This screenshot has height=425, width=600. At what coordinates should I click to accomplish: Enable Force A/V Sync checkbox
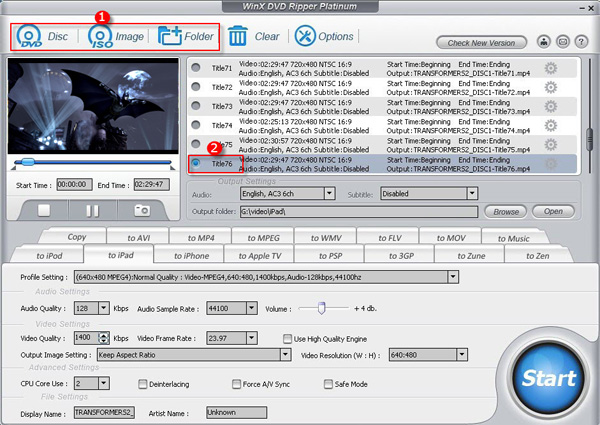pos(236,384)
